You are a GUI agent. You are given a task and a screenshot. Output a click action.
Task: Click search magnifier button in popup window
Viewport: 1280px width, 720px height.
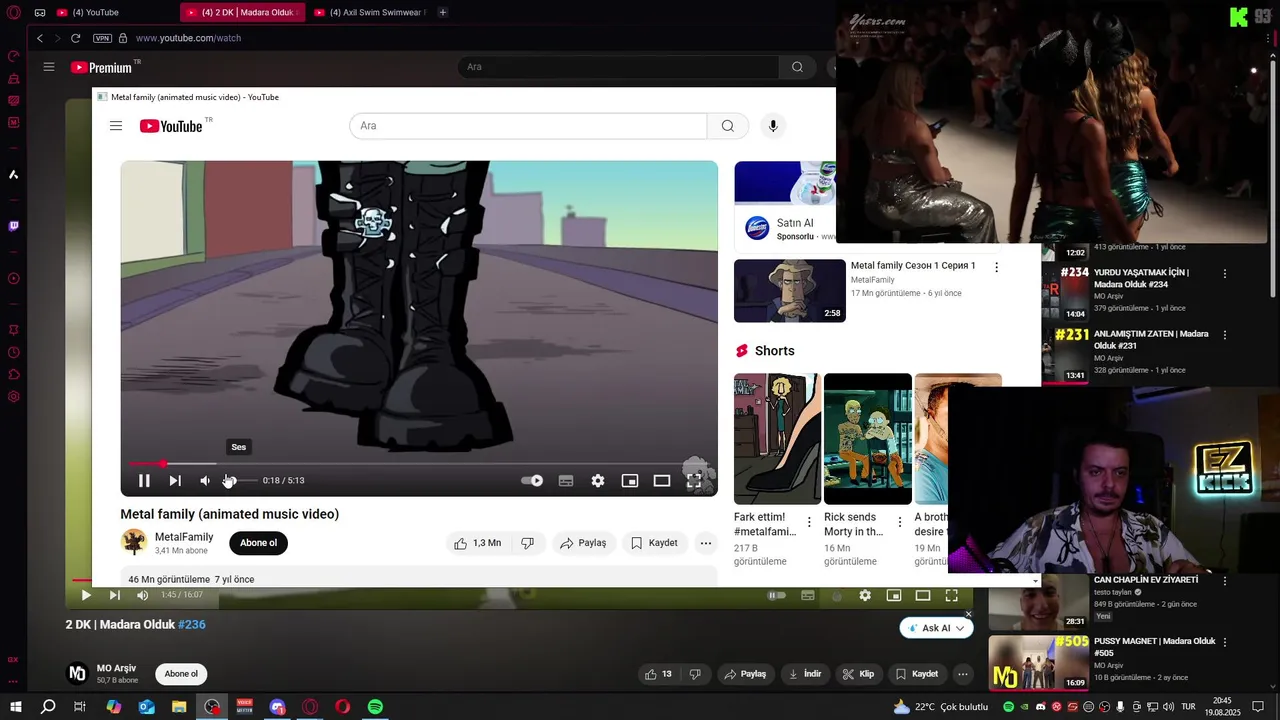(728, 126)
